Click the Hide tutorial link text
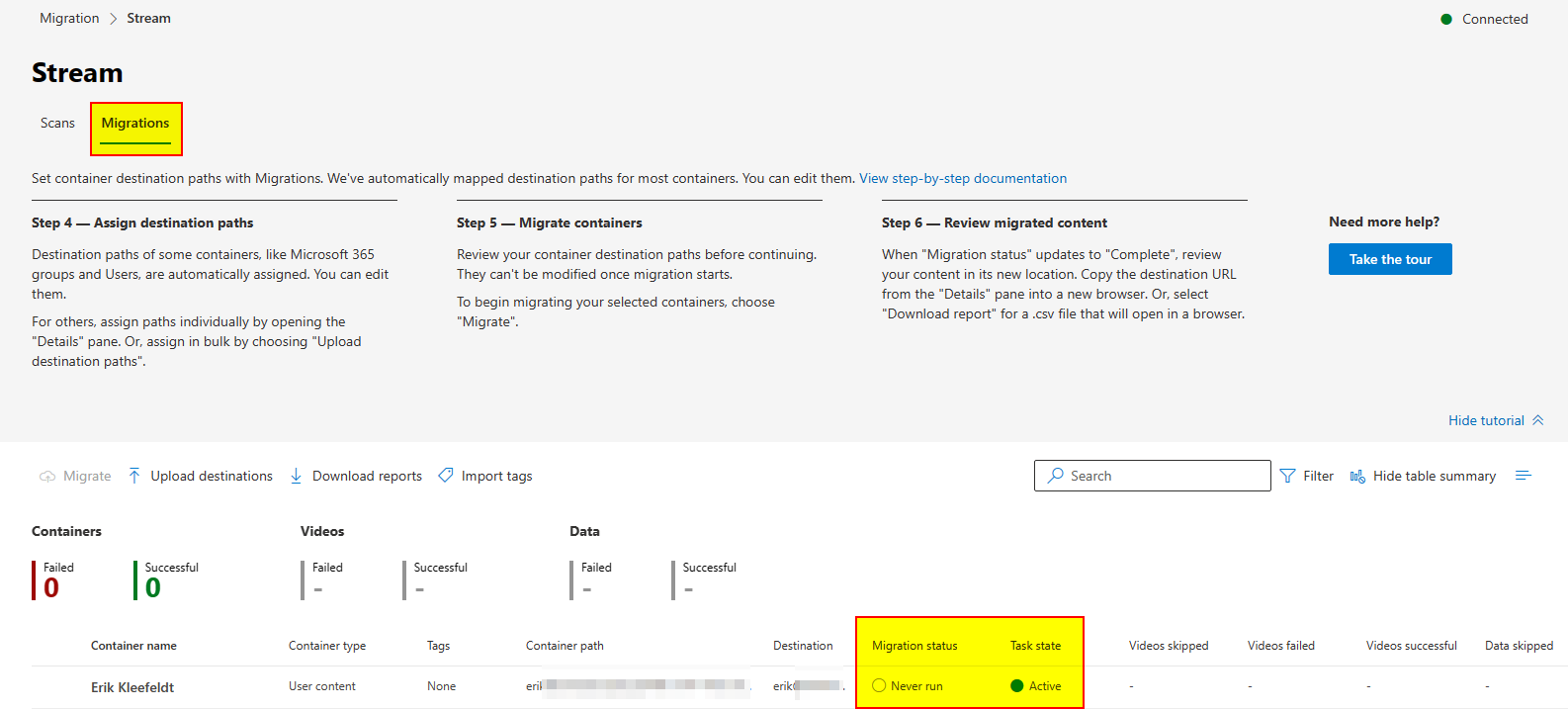Viewport: 1568px width, 710px height. pos(1485,420)
